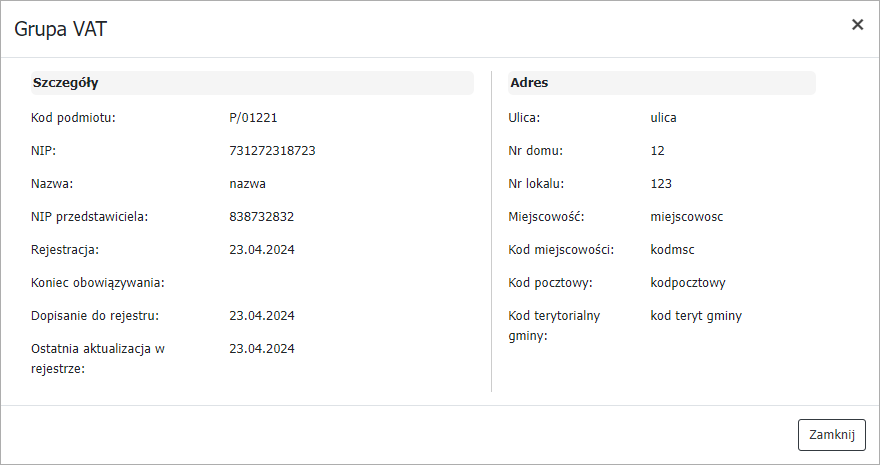The image size is (880, 465).
Task: Click the Kod podmiotu value P/01221
Action: [253, 118]
